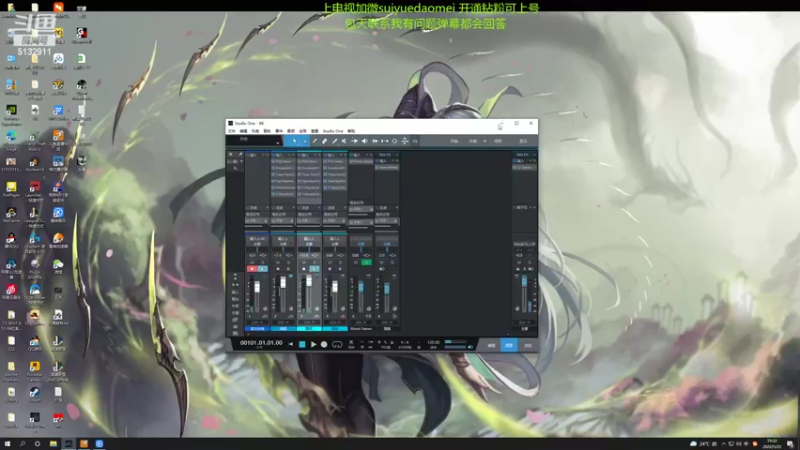Open File Explorer from the taskbar
The height and width of the screenshot is (450, 800).
(x=53, y=443)
